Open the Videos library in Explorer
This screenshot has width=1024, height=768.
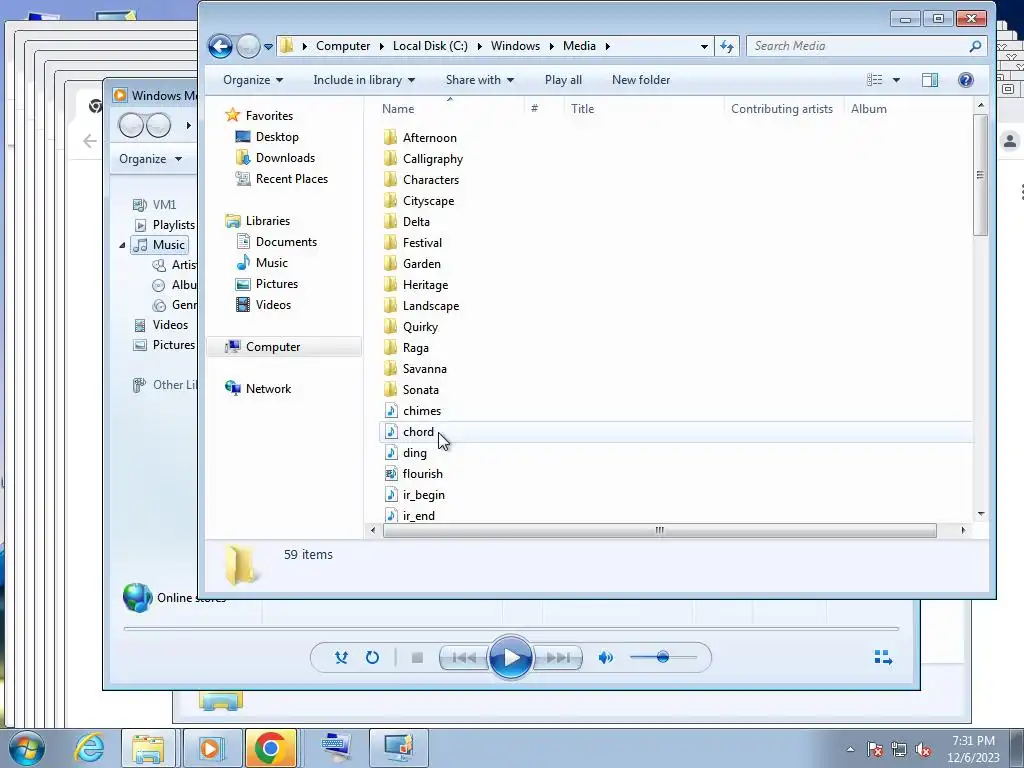(273, 304)
